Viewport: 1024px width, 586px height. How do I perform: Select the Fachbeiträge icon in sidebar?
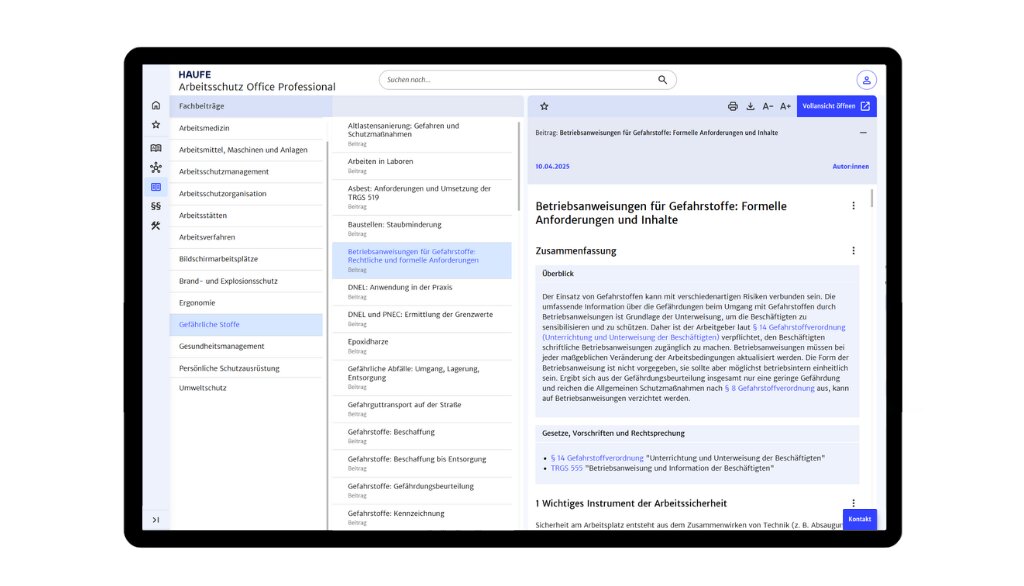pos(155,187)
